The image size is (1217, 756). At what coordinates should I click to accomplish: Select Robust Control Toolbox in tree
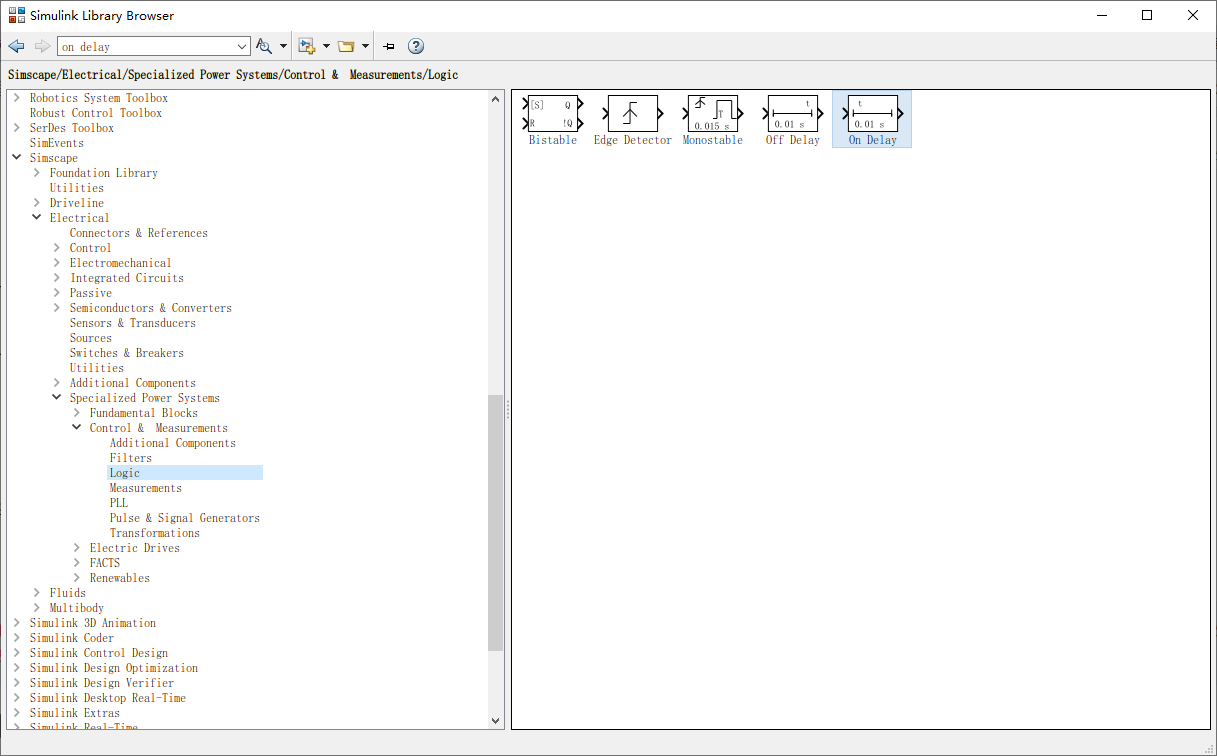[x=96, y=113]
